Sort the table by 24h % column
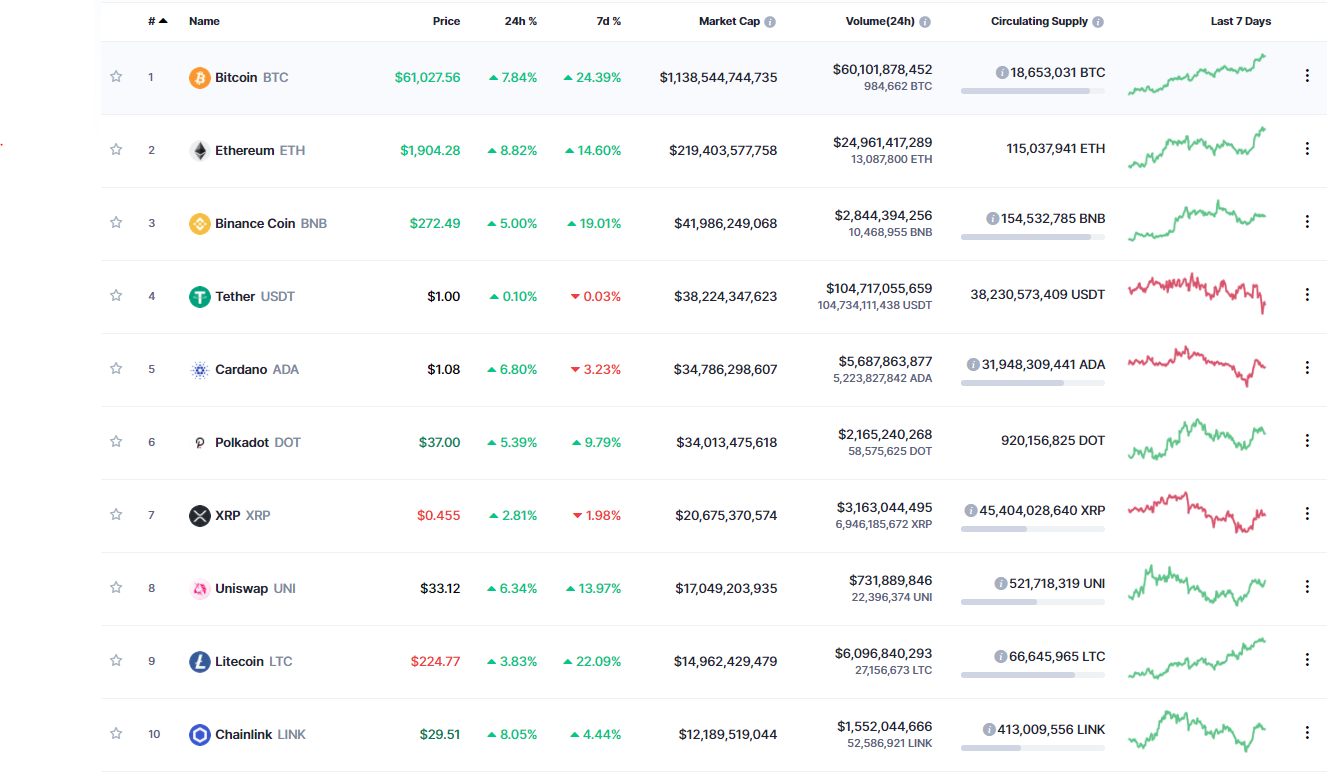Image resolution: width=1327 pixels, height=775 pixels. click(521, 21)
